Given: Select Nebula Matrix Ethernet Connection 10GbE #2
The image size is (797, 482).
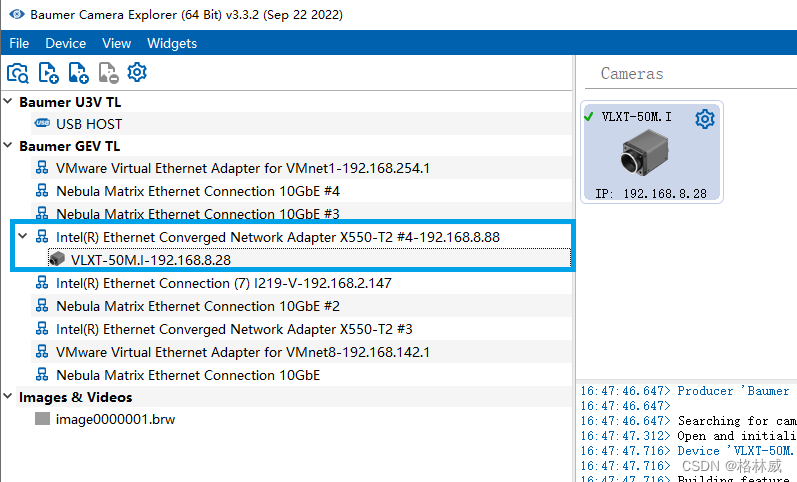Looking at the screenshot, I should click(198, 306).
